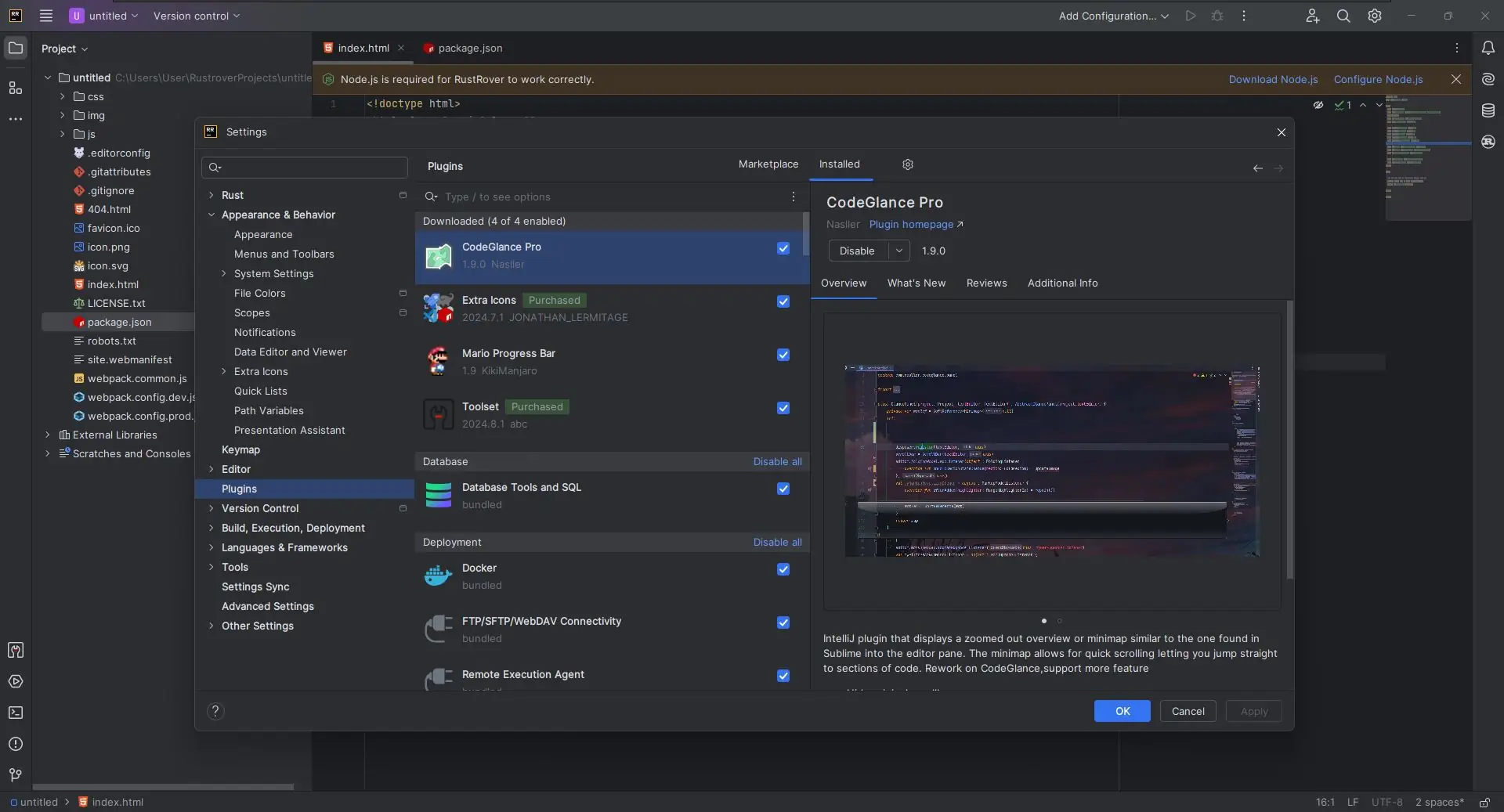Open editor tabs more options menu
The image size is (1504, 812).
pyautogui.click(x=1457, y=48)
